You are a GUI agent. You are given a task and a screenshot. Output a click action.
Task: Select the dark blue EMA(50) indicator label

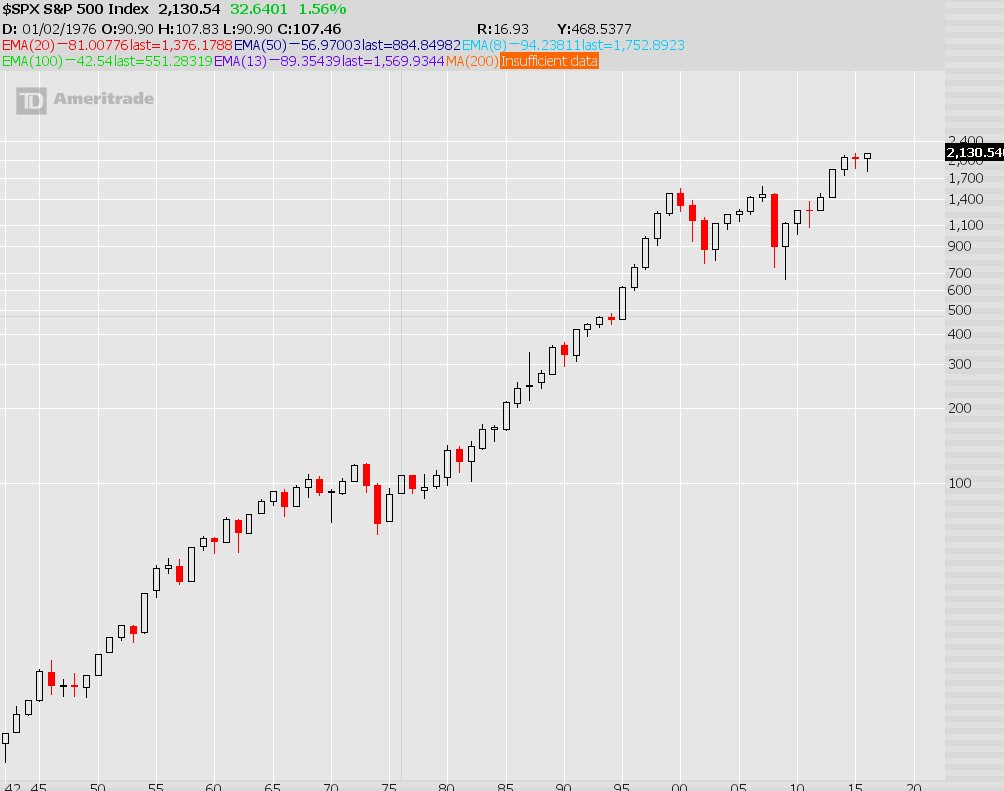tap(260, 45)
